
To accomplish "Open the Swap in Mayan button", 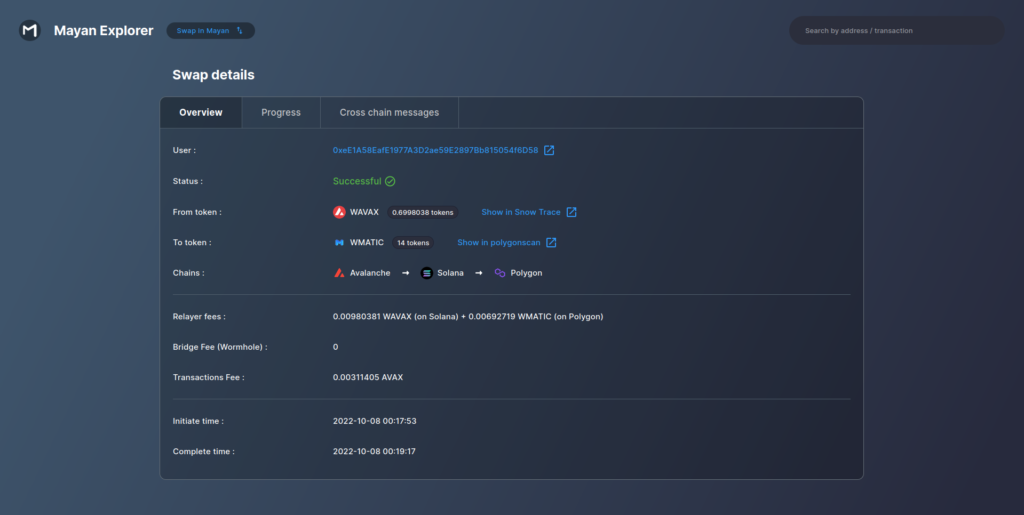I will click(210, 31).
